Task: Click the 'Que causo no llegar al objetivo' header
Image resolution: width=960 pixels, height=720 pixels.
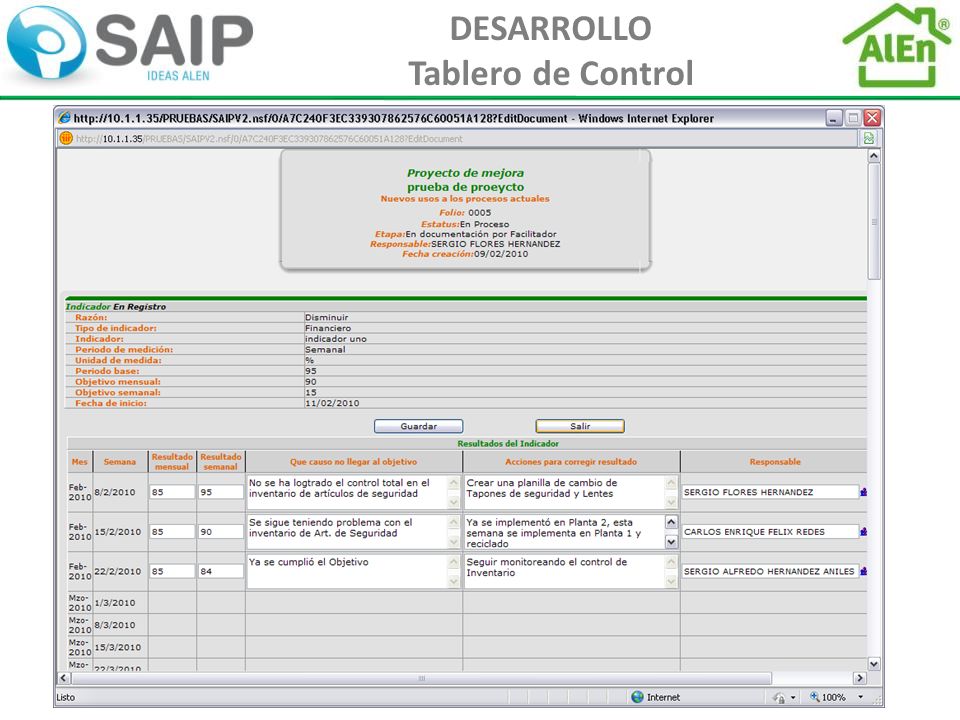Action: 353,462
